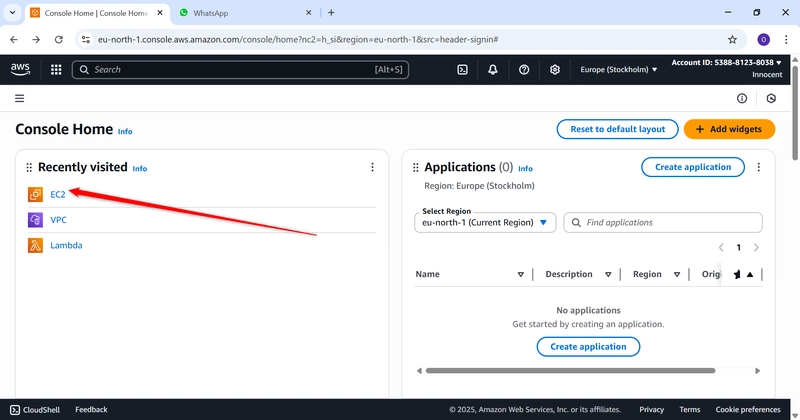Viewport: 800px width, 420px height.
Task: Open Chrome three-dot menu
Action: coord(786,39)
